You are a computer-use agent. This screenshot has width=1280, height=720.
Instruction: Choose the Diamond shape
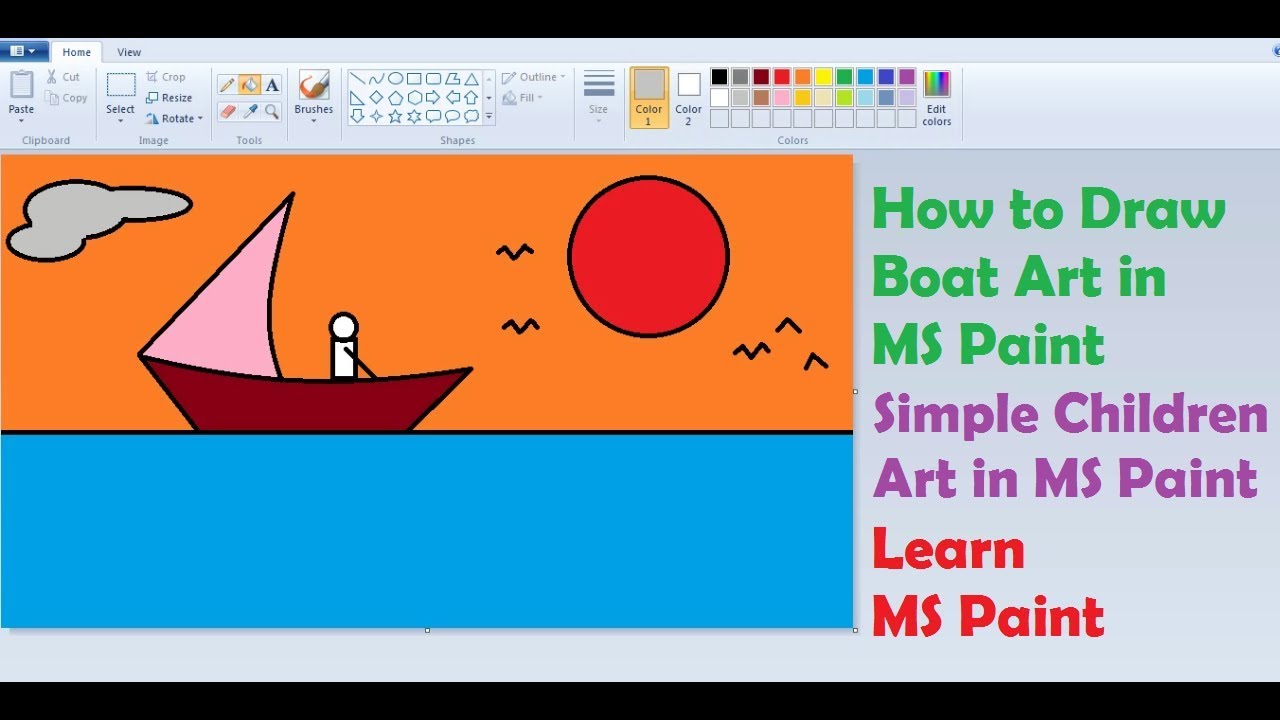pos(377,98)
